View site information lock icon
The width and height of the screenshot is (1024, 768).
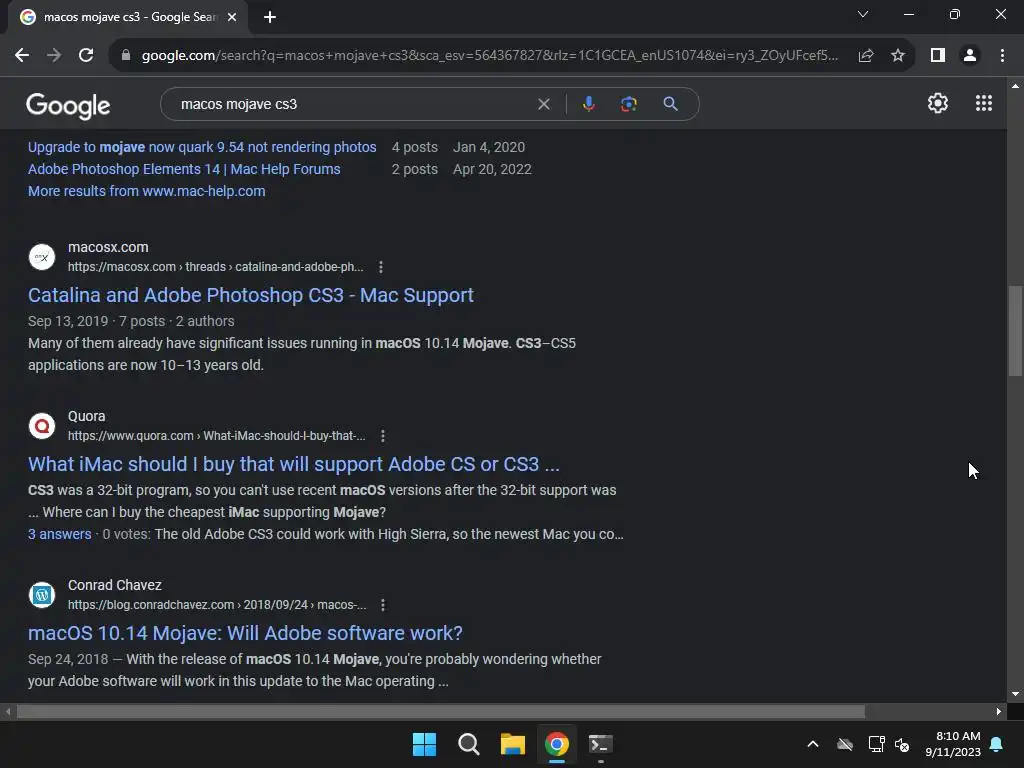tap(126, 56)
